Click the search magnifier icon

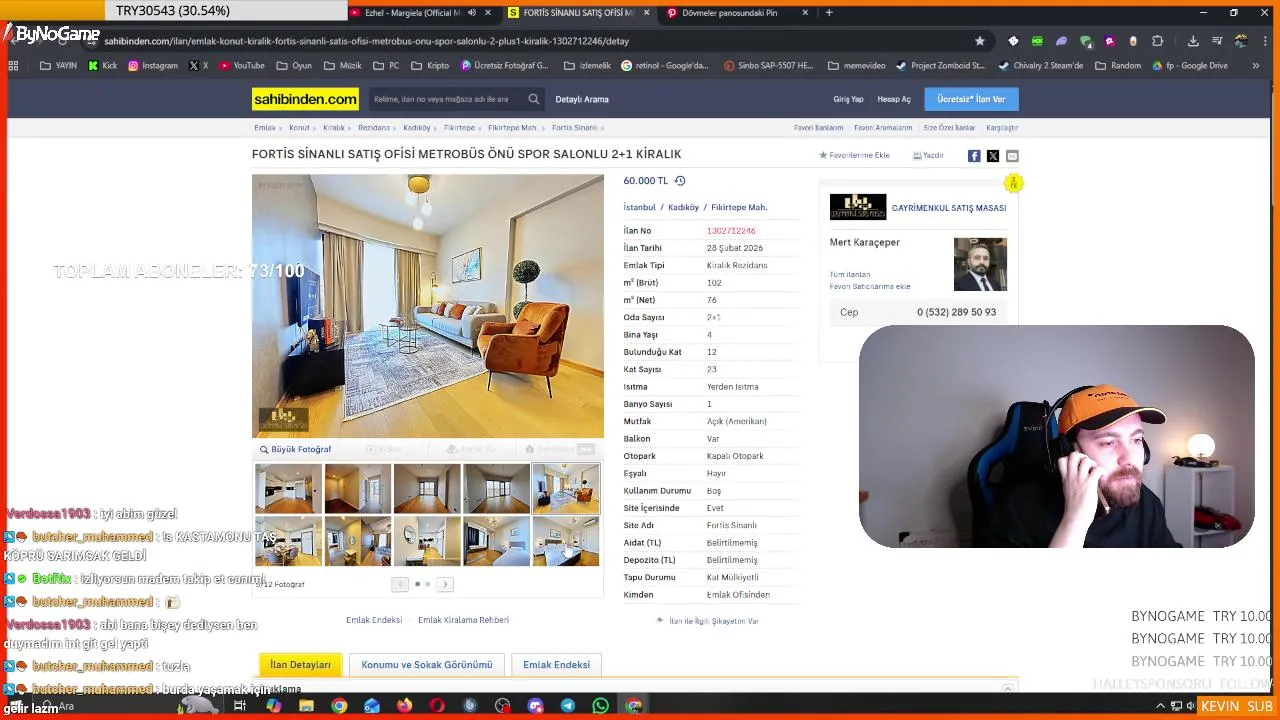(534, 99)
